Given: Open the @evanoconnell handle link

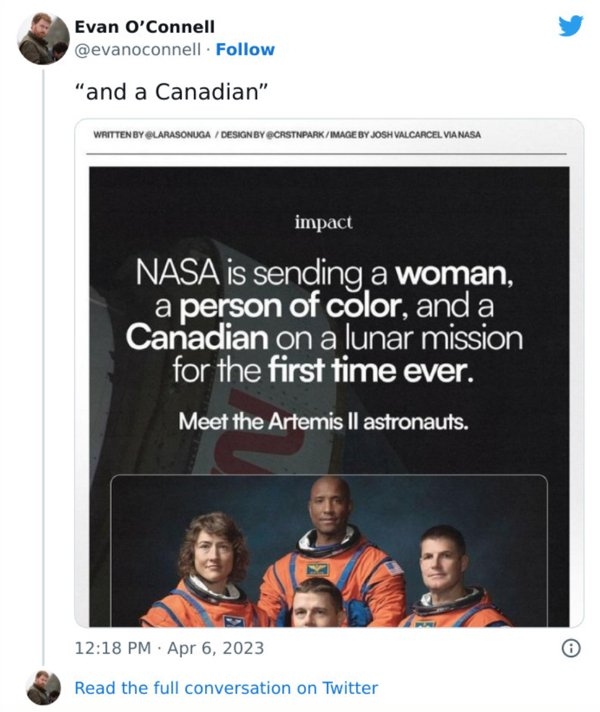Looking at the screenshot, I should pyautogui.click(x=137, y=49).
